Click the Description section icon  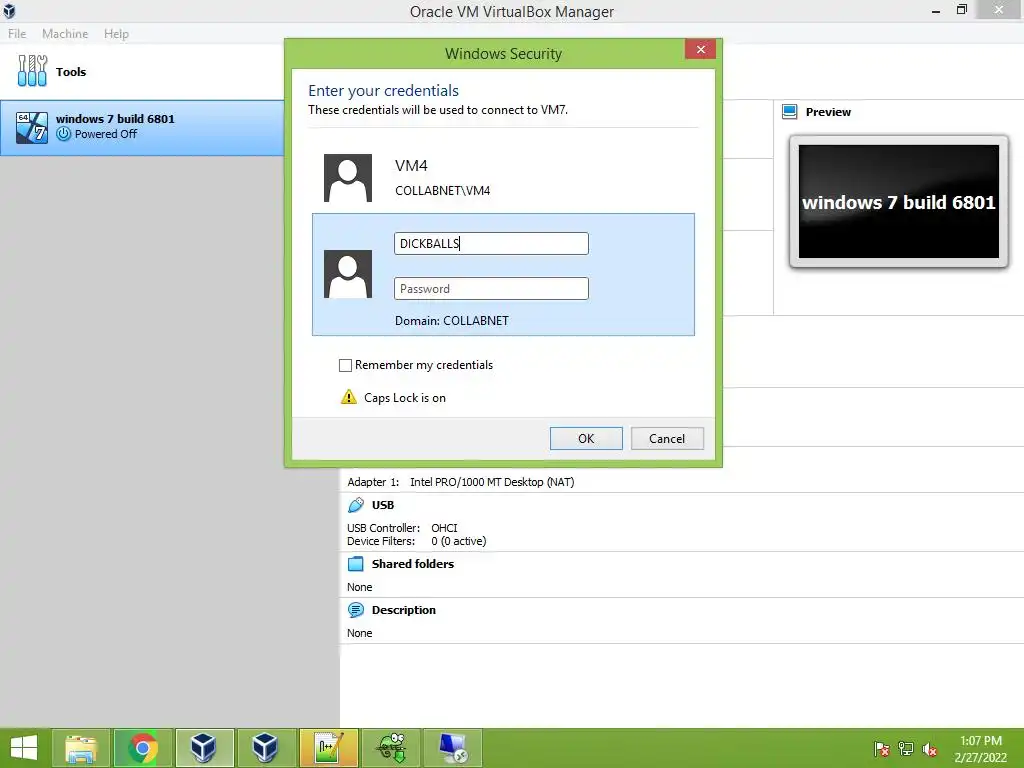click(x=356, y=610)
